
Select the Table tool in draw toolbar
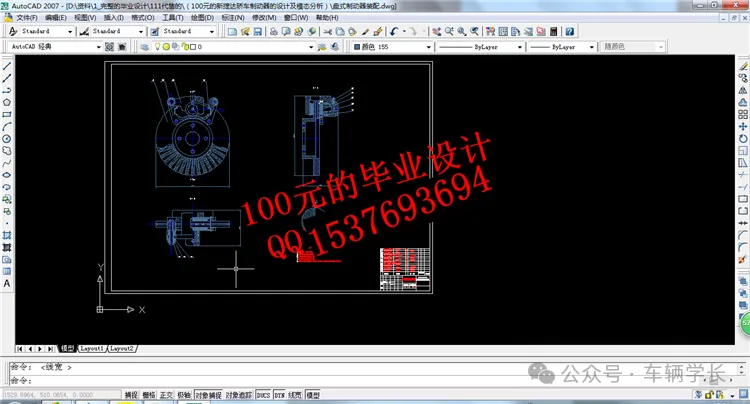point(7,272)
